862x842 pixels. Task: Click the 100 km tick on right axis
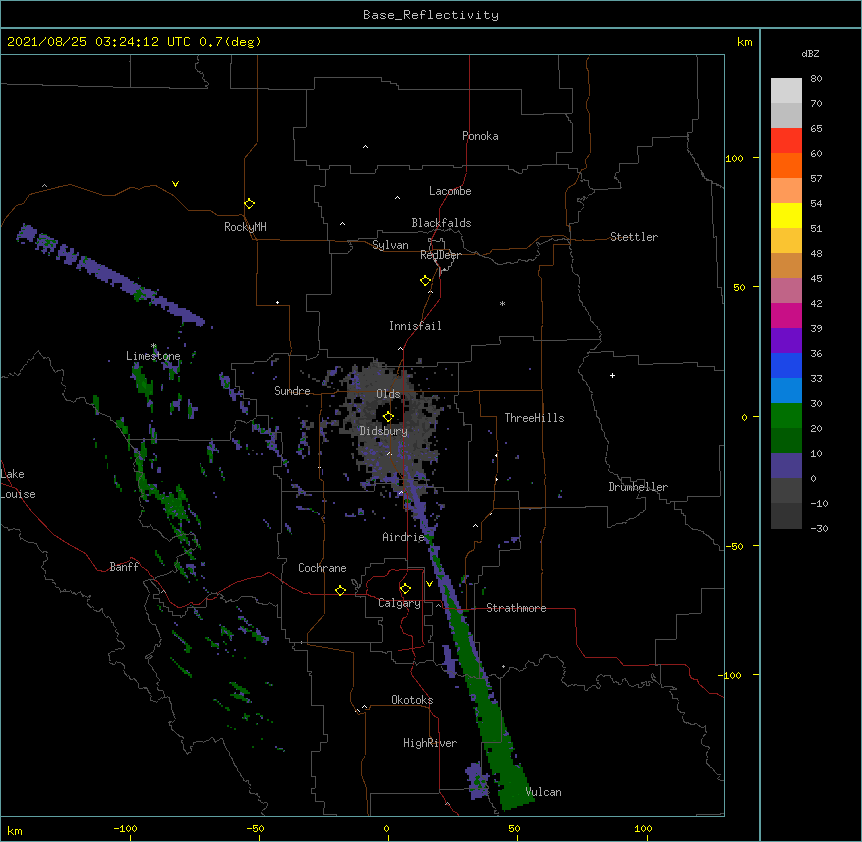click(x=734, y=158)
